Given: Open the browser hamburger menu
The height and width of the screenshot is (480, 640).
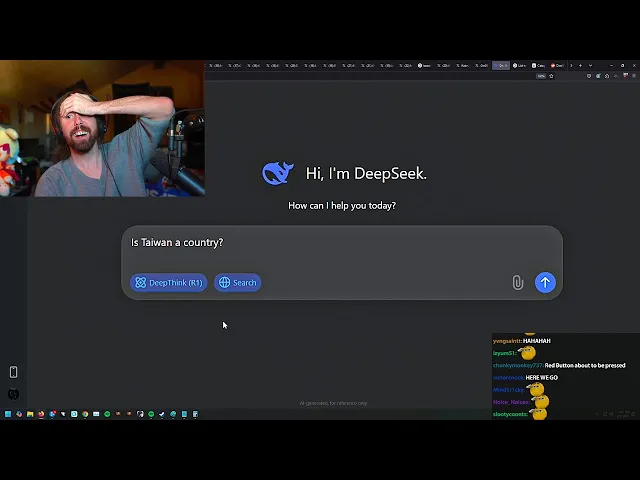Looking at the screenshot, I should [634, 76].
